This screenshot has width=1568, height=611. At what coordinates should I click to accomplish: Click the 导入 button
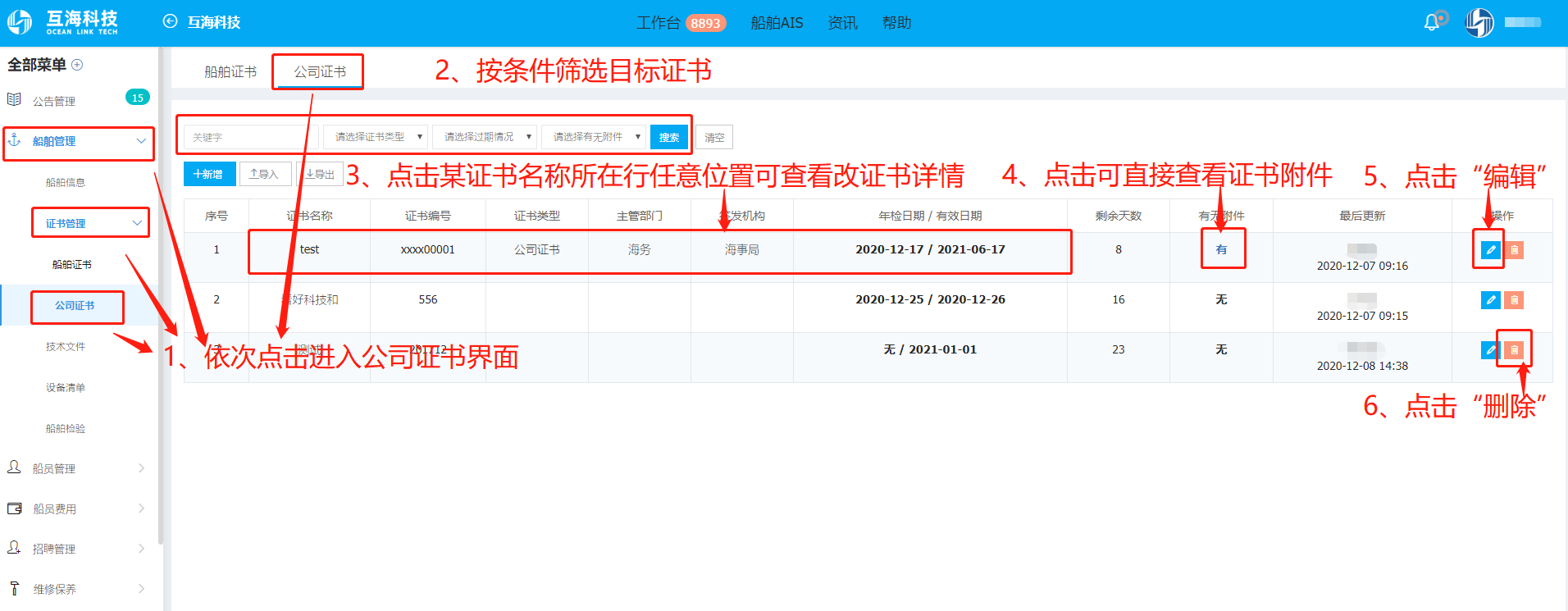tap(265, 174)
